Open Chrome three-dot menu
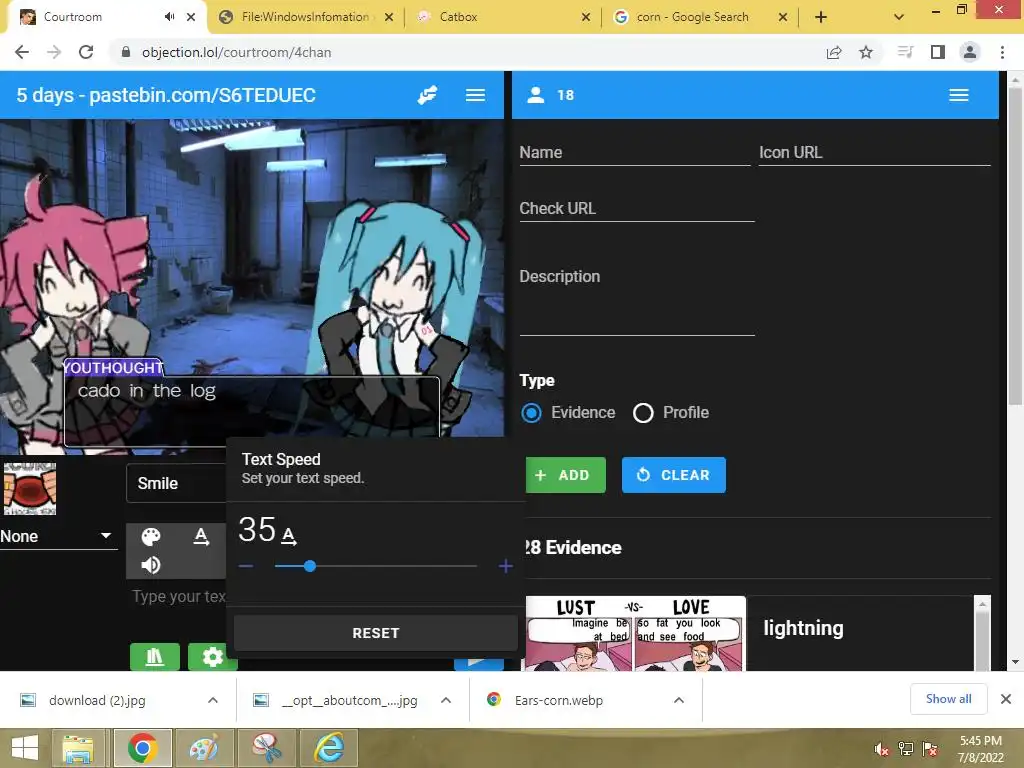The width and height of the screenshot is (1024, 768). pos(1002,52)
